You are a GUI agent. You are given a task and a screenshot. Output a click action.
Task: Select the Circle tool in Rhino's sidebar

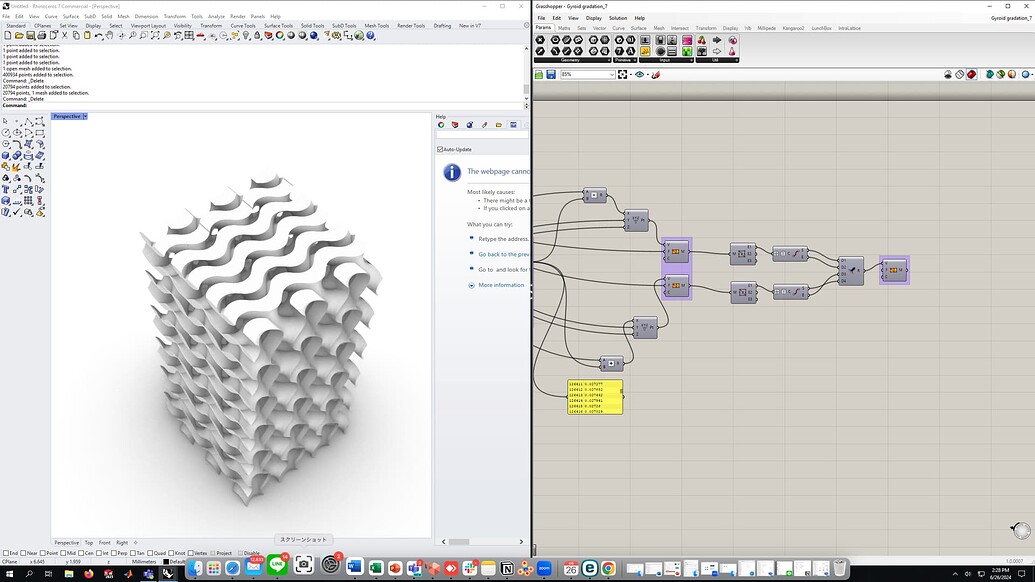pyautogui.click(x=5, y=132)
